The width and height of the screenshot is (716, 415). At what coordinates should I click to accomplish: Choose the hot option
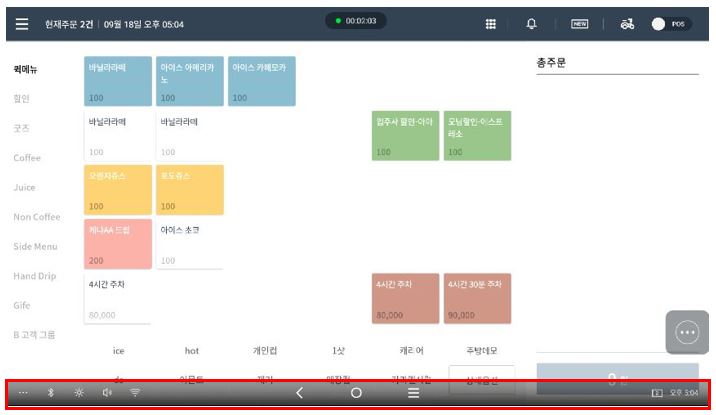click(x=192, y=351)
